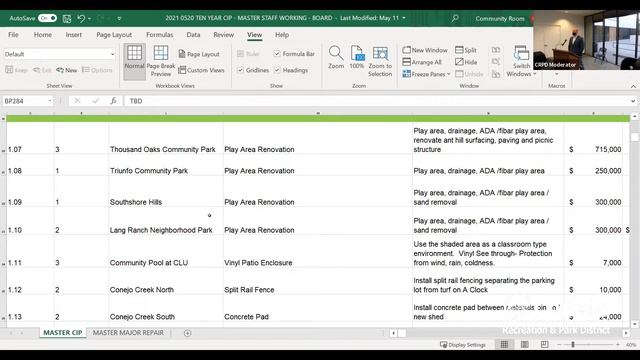The height and width of the screenshot is (360, 640).
Task: Open the search magnifier in the title bar
Action: [x=455, y=18]
